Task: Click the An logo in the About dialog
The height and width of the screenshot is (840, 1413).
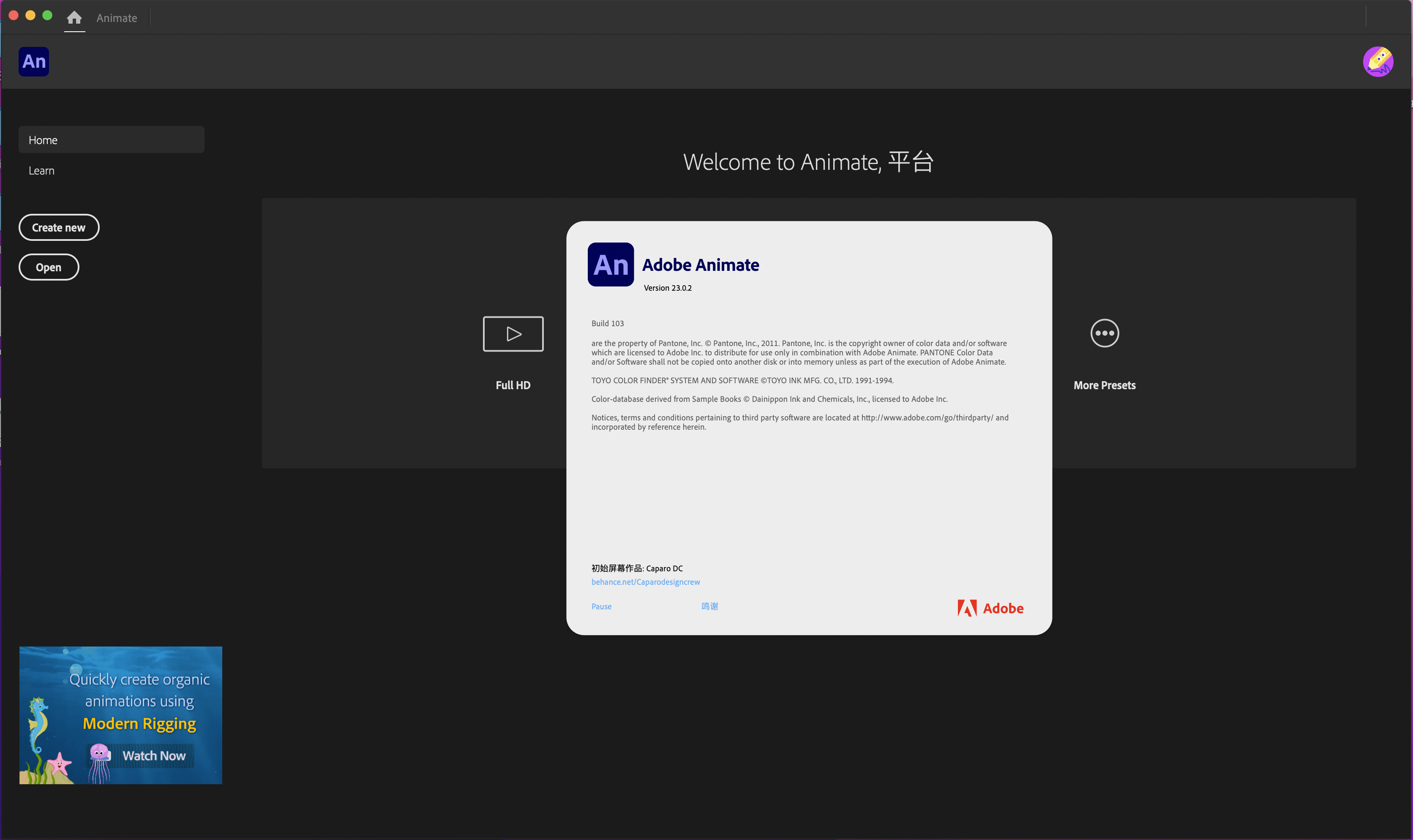Action: pyautogui.click(x=611, y=265)
